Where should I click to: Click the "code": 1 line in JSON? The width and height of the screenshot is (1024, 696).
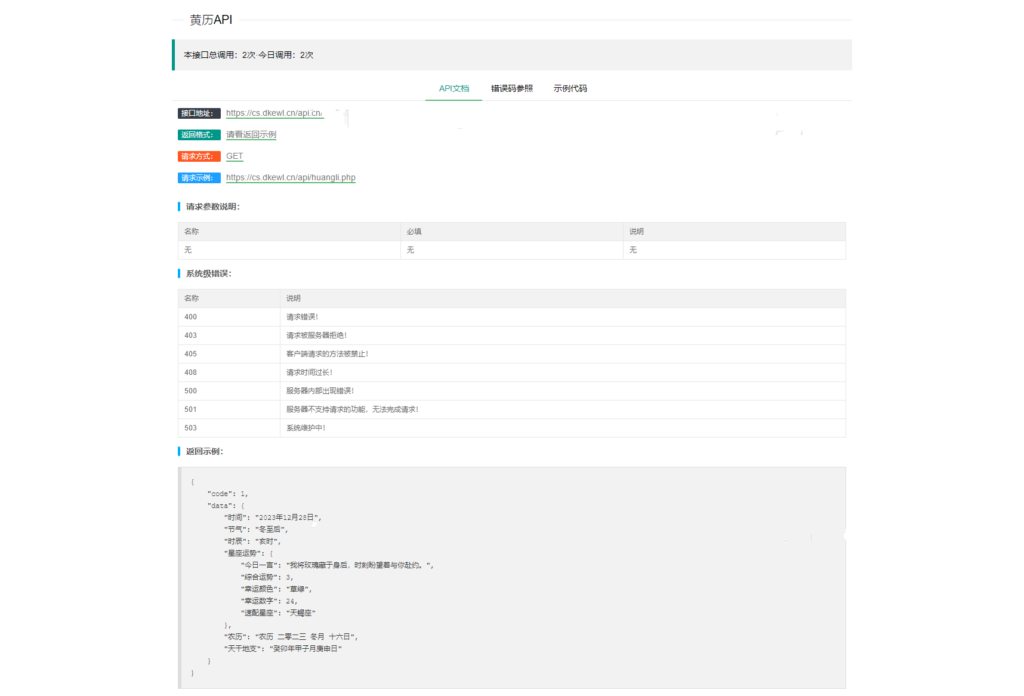click(x=228, y=494)
